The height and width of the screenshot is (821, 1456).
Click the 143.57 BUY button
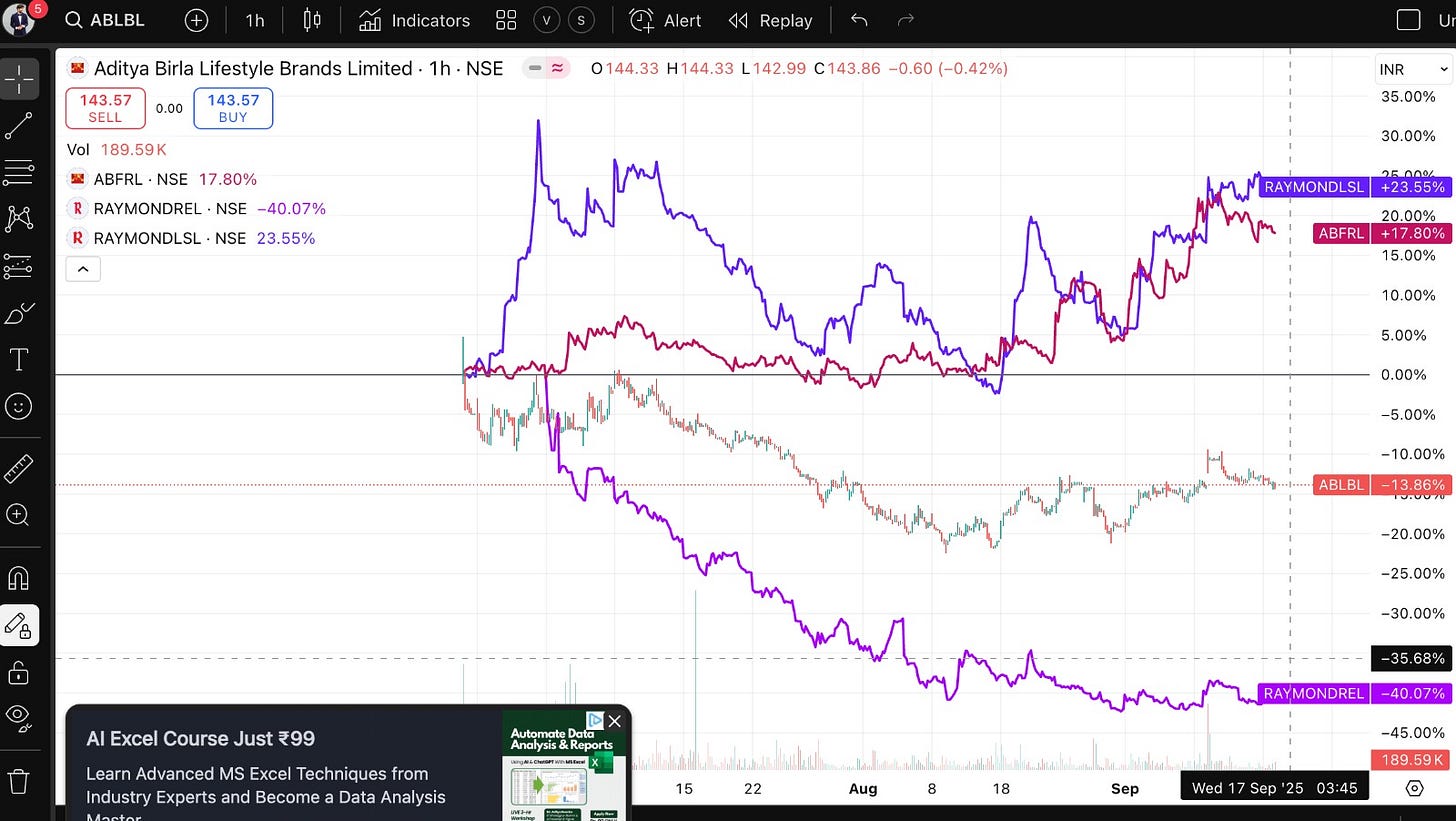click(233, 108)
